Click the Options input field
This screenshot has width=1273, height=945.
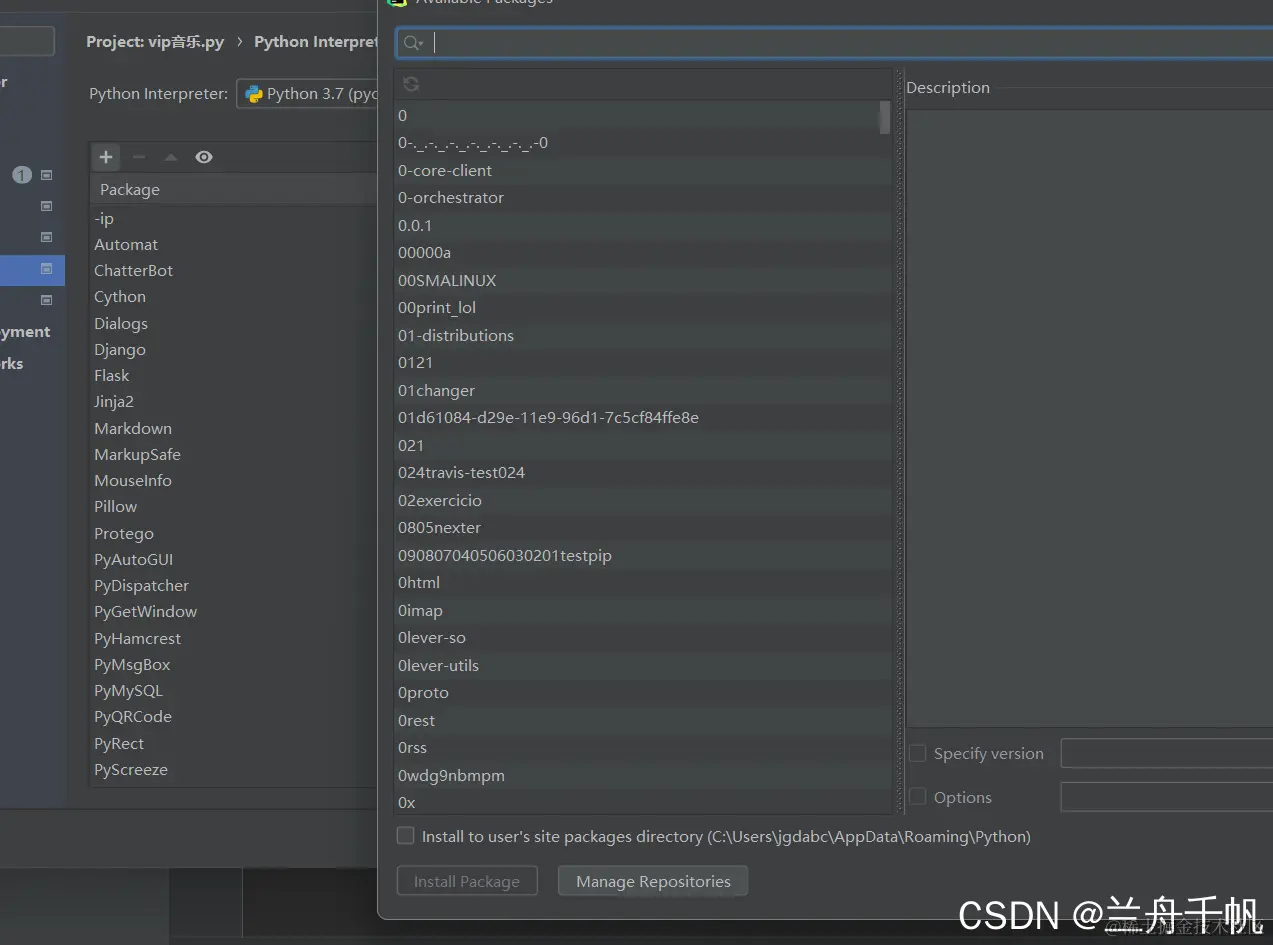pos(1166,797)
